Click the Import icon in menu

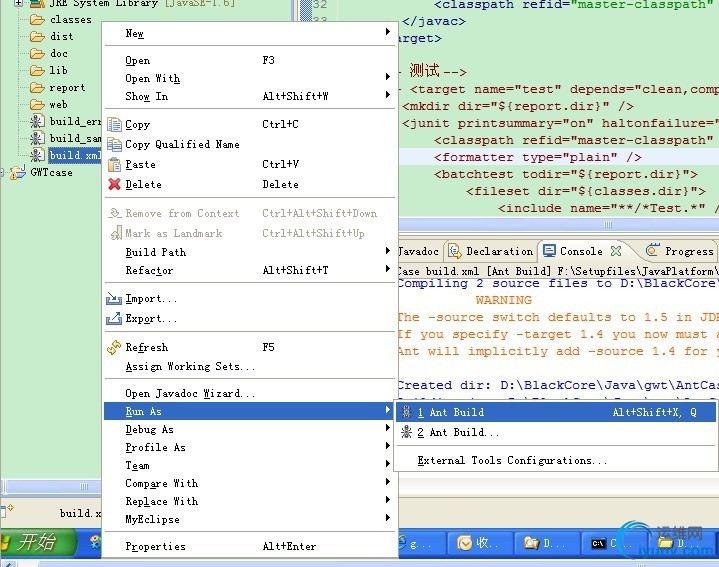coord(114,299)
